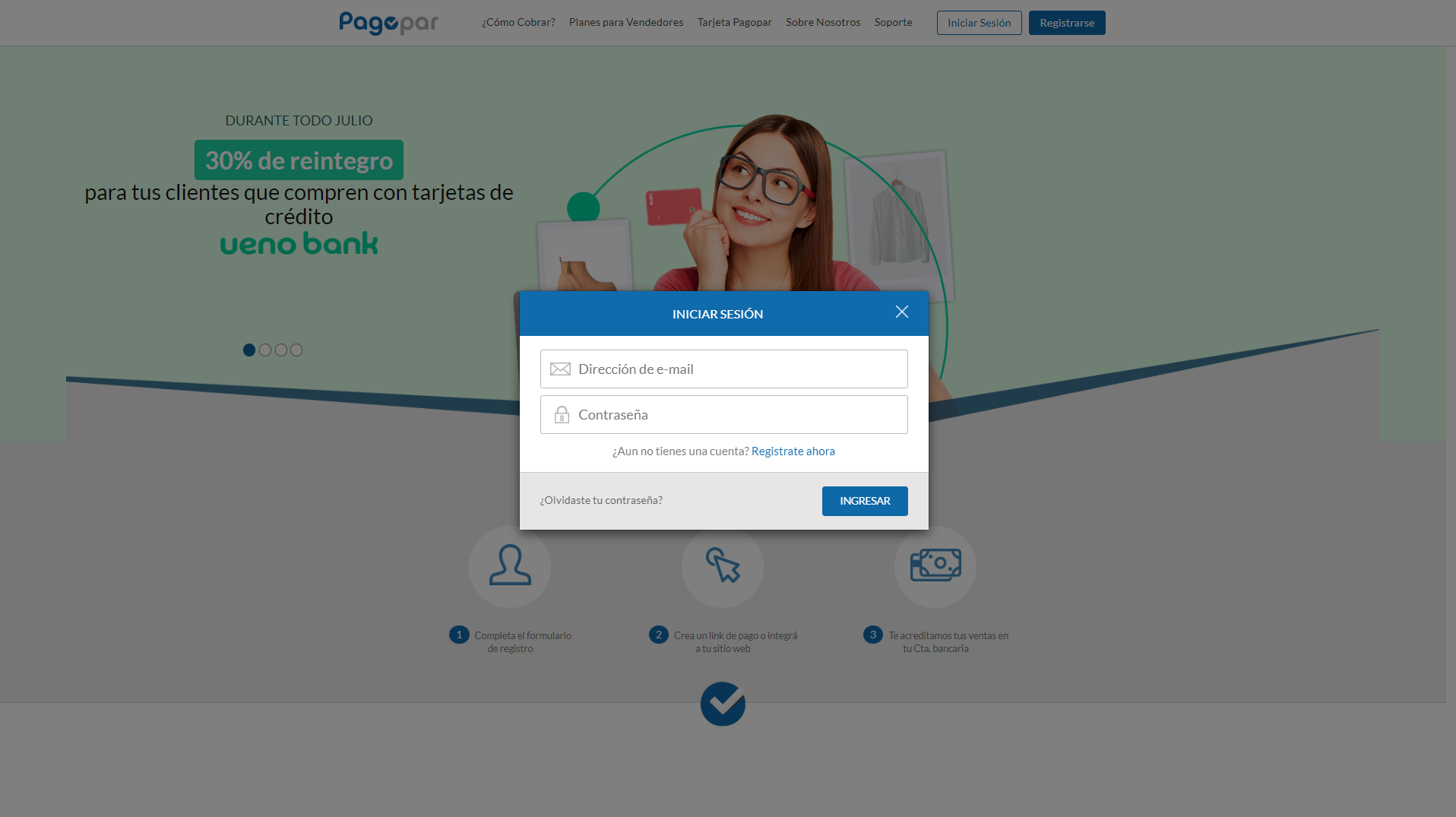Select the first carousel slide dot

click(x=249, y=350)
